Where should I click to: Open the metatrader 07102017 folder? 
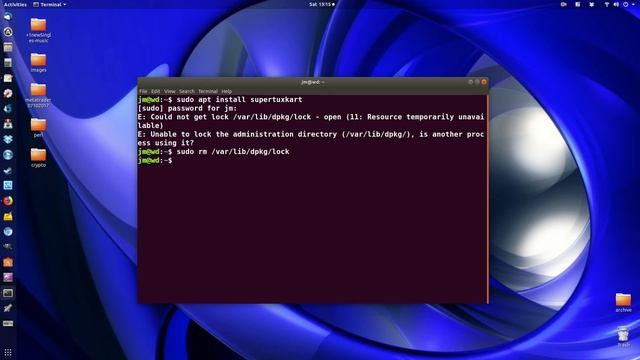point(38,95)
